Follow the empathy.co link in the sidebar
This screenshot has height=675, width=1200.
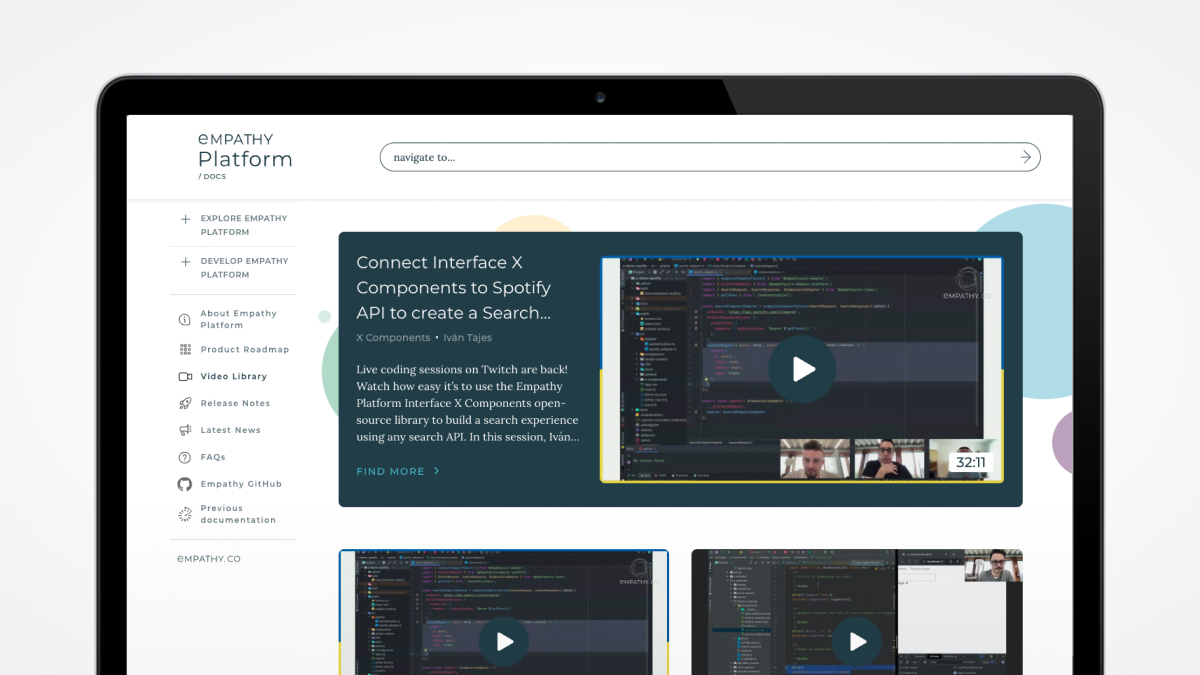(209, 559)
